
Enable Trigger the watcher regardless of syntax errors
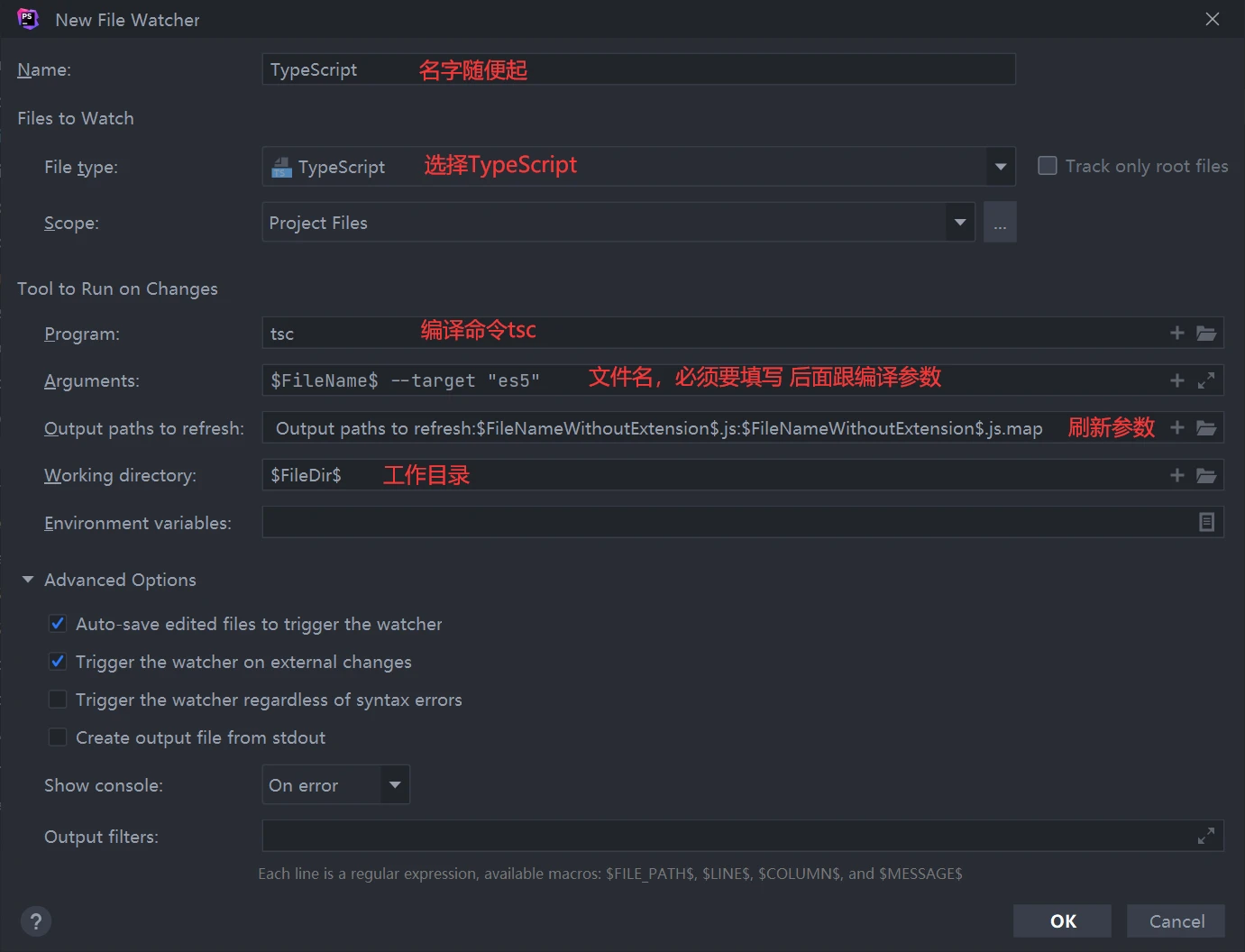(57, 699)
